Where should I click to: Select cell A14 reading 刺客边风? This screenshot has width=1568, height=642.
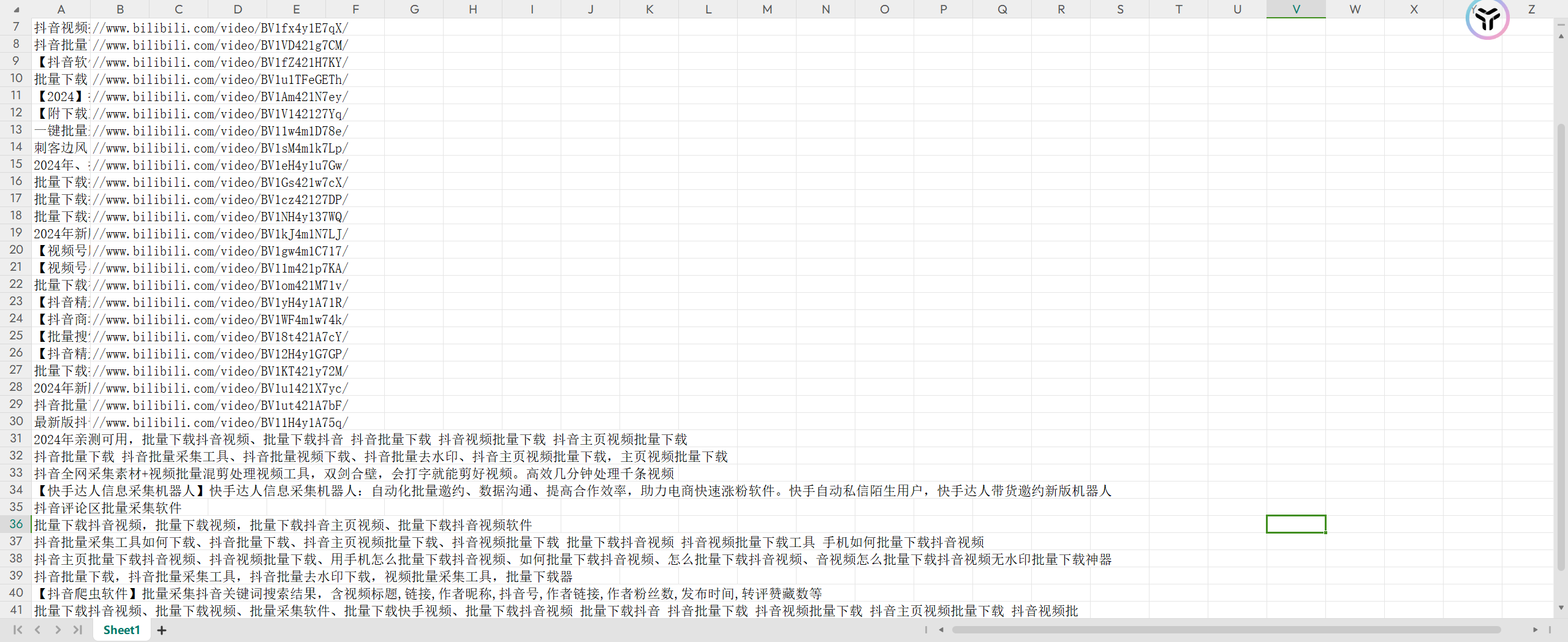point(61,148)
